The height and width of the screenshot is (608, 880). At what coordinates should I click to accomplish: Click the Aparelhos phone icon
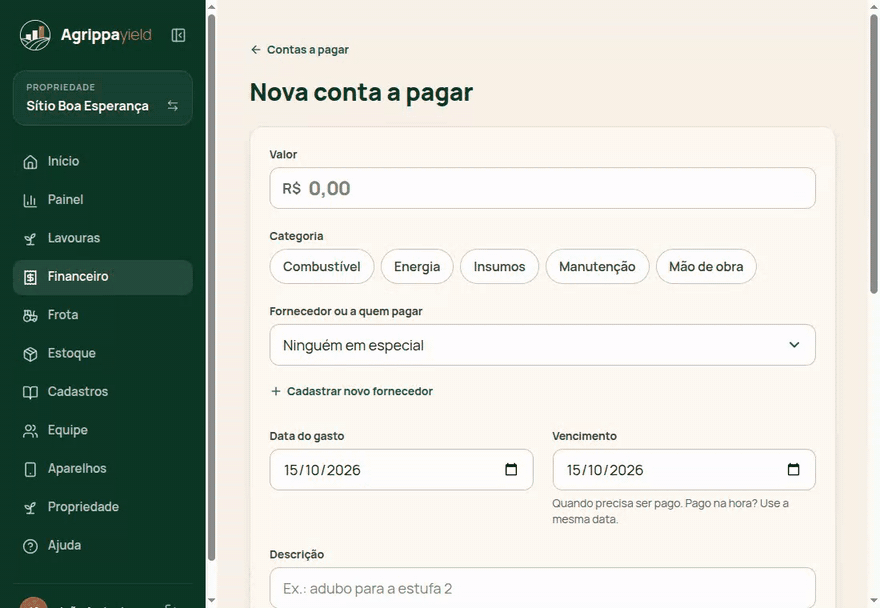coord(30,469)
